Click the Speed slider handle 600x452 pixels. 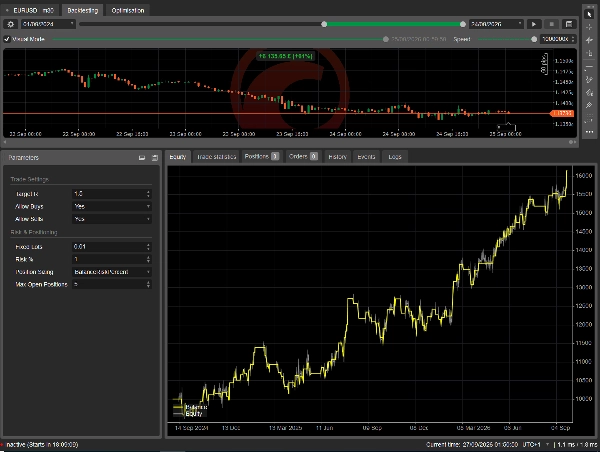pos(534,39)
